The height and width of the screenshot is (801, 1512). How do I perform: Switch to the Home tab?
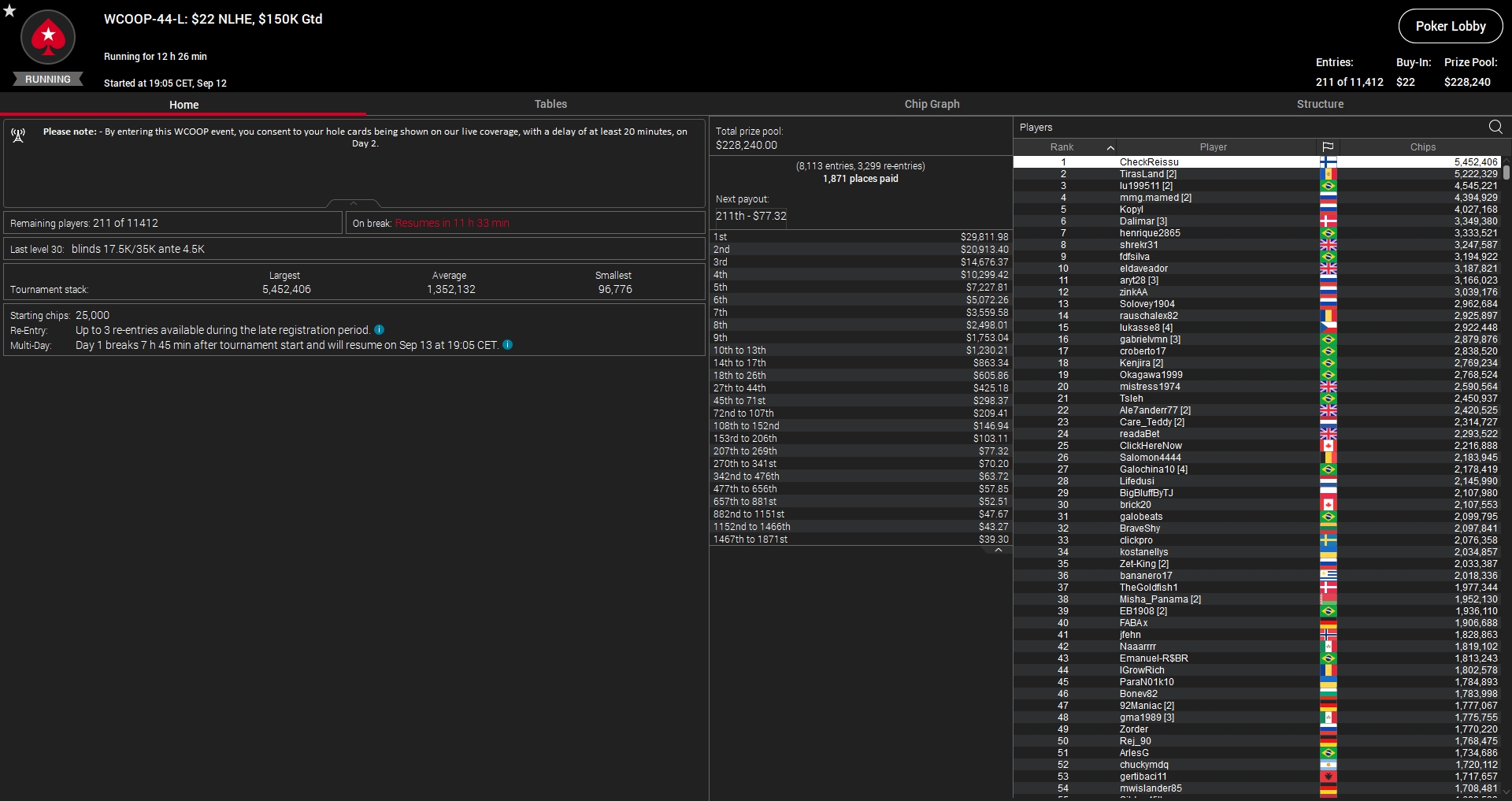tap(183, 105)
